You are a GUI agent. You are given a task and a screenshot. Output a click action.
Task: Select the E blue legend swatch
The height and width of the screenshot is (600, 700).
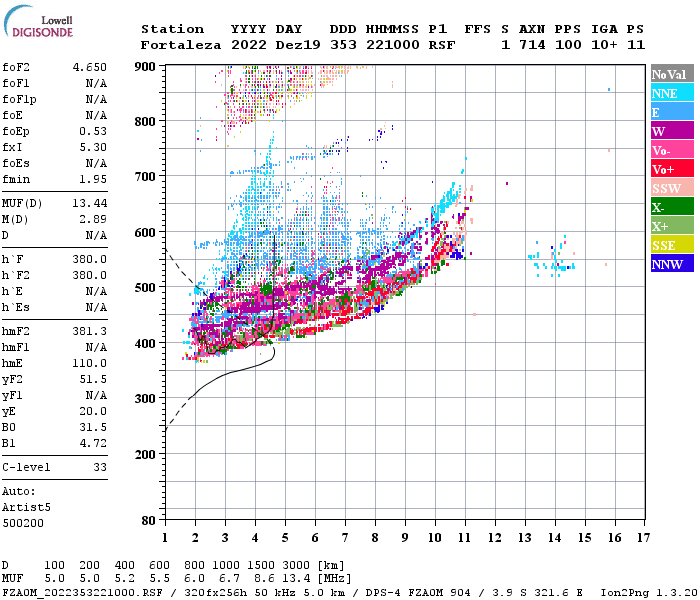672,112
